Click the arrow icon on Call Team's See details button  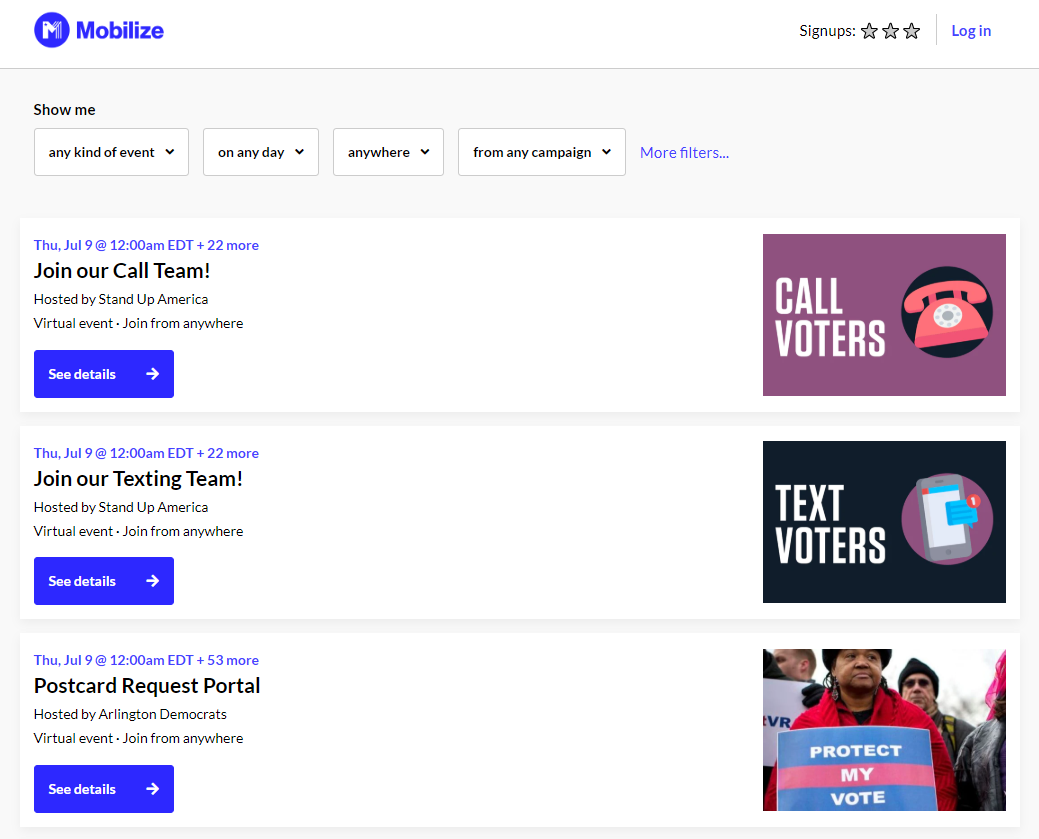(152, 373)
